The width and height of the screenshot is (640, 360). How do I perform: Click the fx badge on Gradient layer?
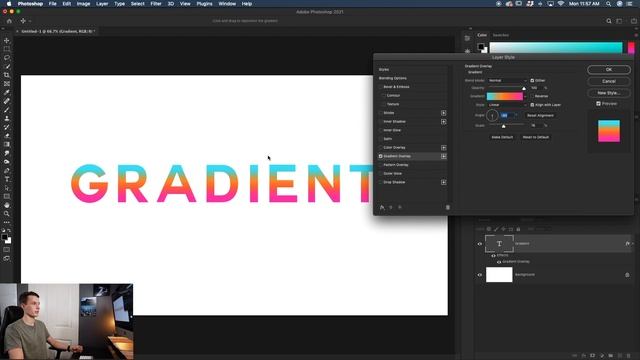pyautogui.click(x=627, y=244)
